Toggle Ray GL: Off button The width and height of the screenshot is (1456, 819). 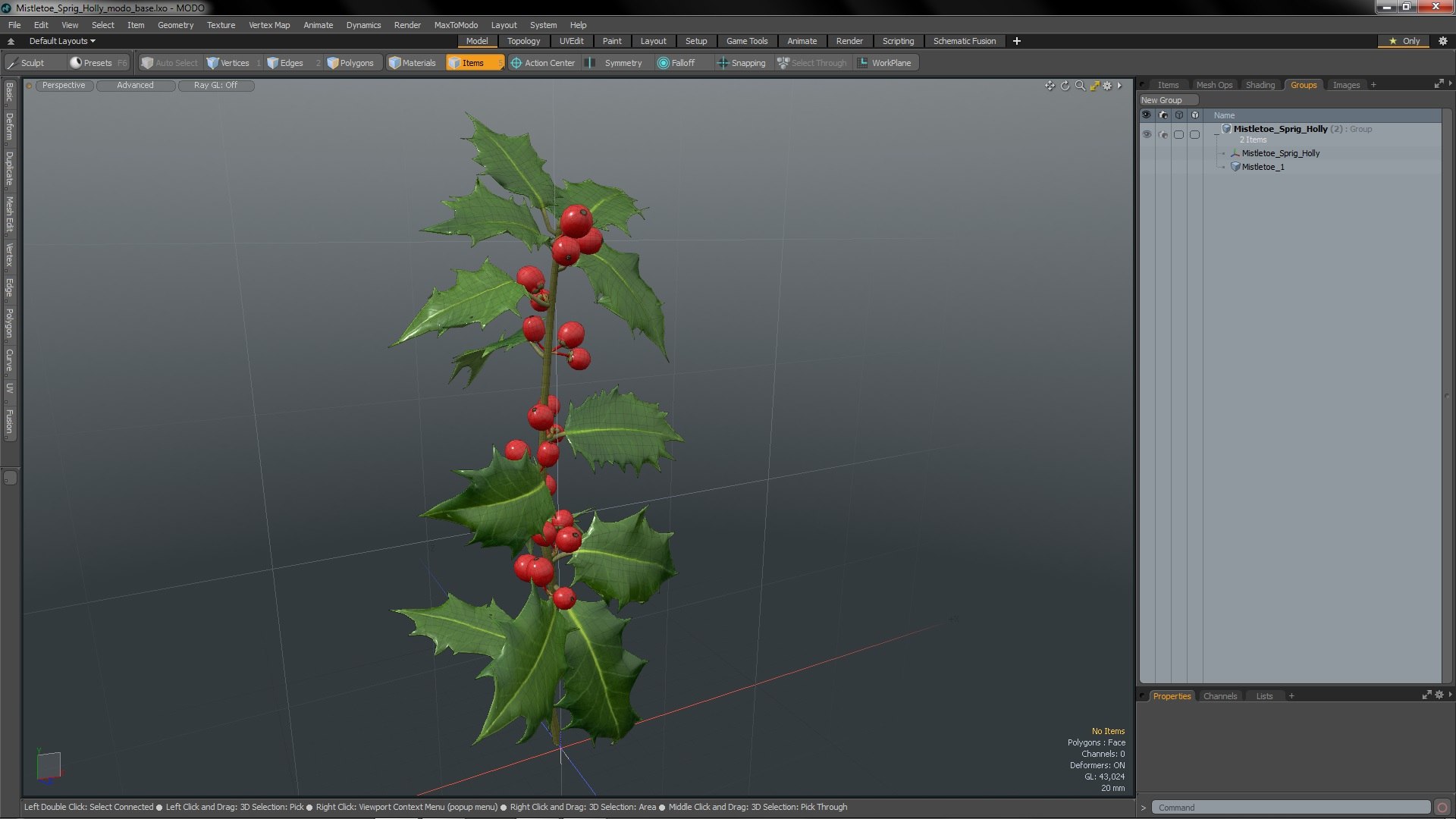(x=215, y=86)
